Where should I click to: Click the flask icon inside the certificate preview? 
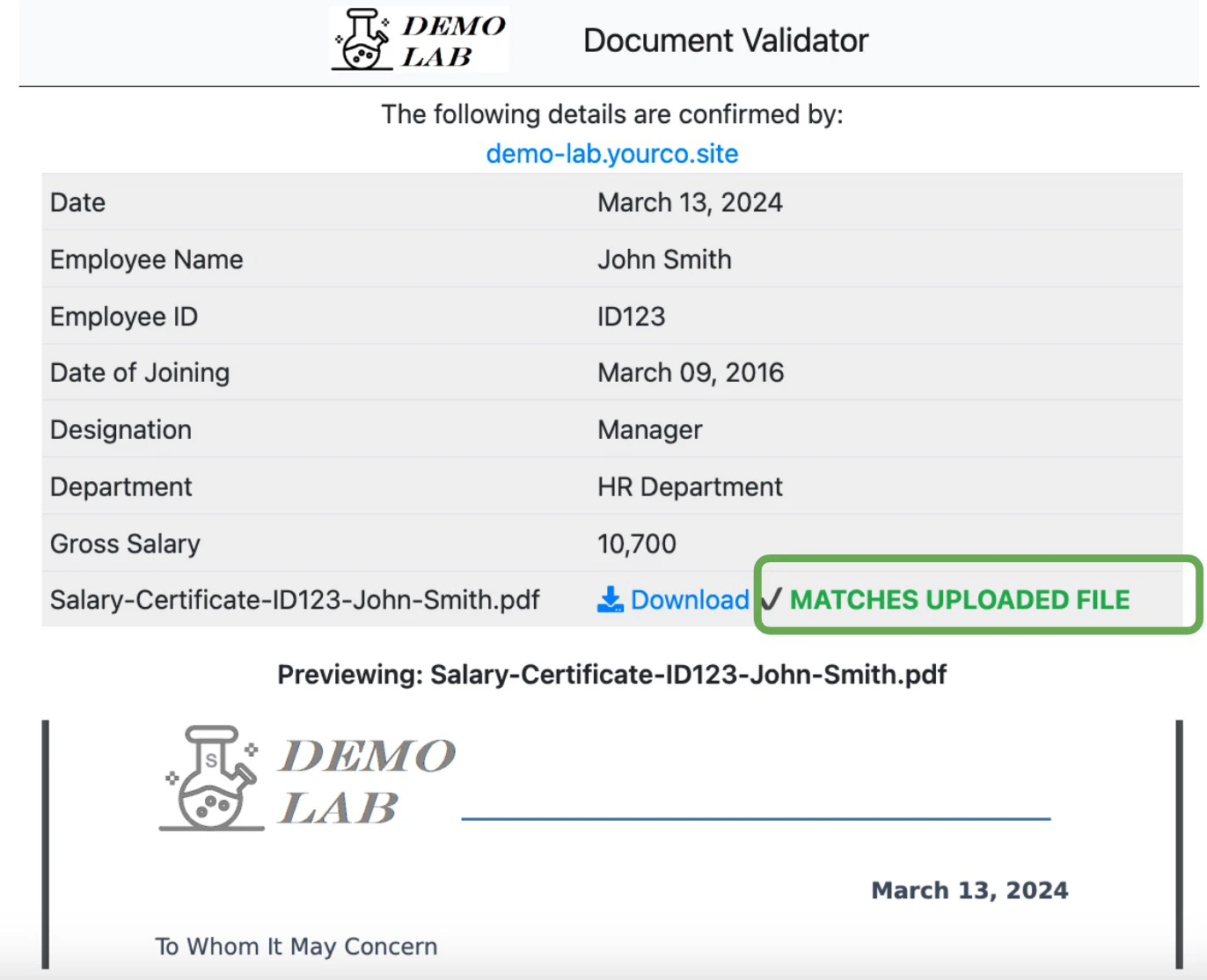tap(209, 783)
